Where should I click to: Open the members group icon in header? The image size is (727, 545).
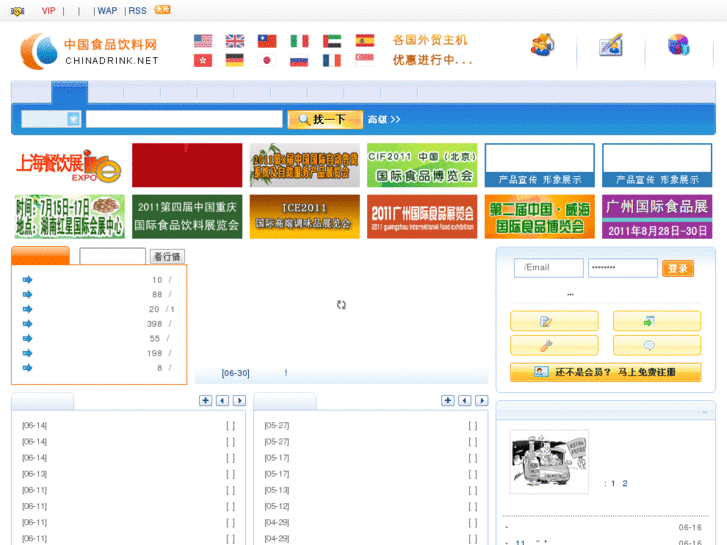[x=542, y=45]
